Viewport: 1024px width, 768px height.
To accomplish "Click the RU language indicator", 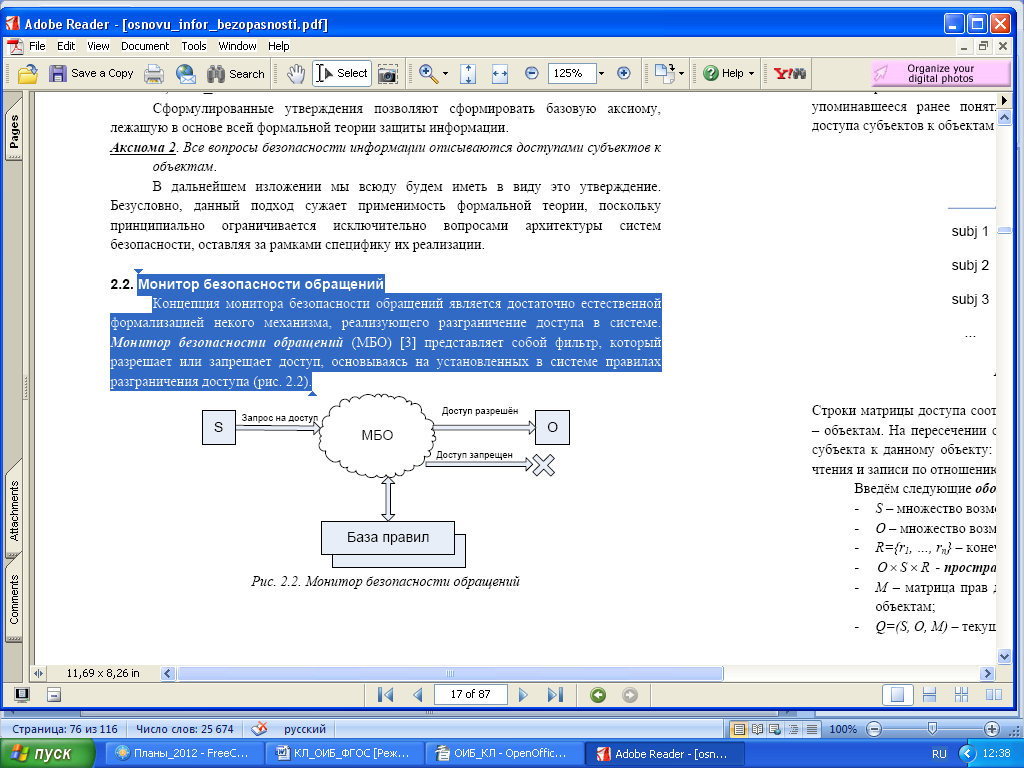I will pyautogui.click(x=939, y=754).
